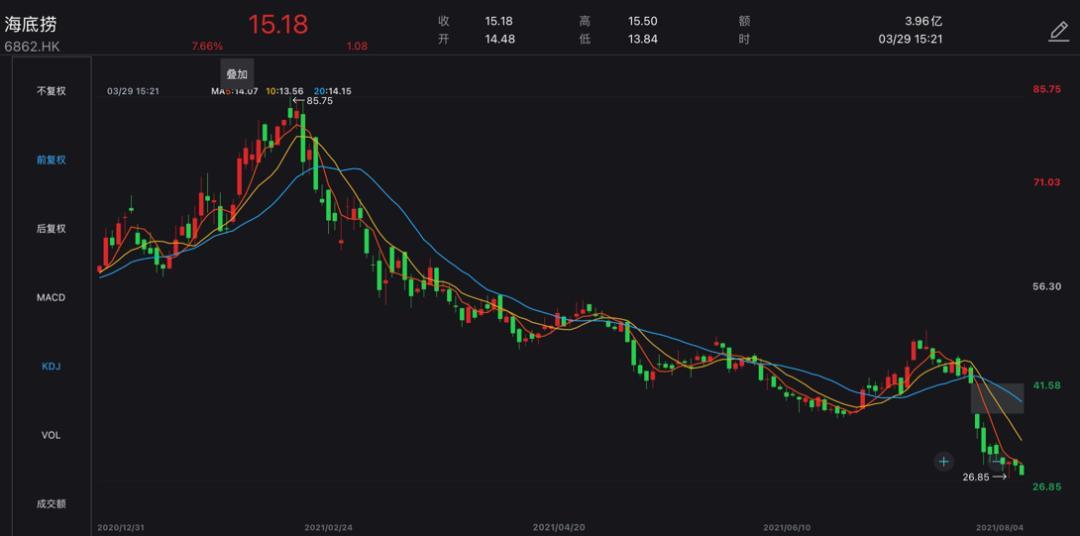Select 后复权 adjustment mode

pyautogui.click(x=51, y=229)
